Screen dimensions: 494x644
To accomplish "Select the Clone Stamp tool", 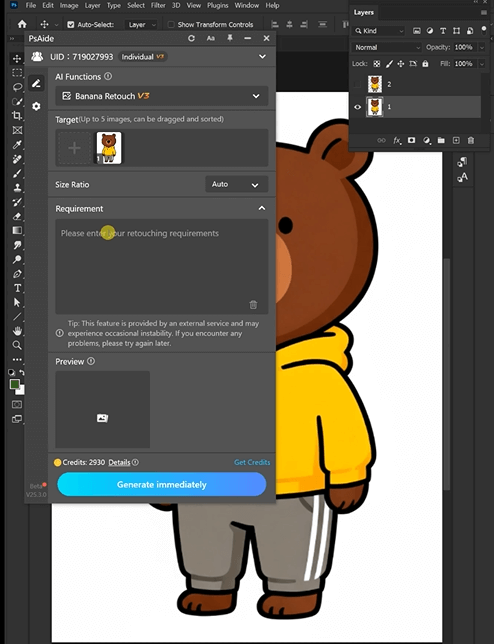I will [17, 188].
